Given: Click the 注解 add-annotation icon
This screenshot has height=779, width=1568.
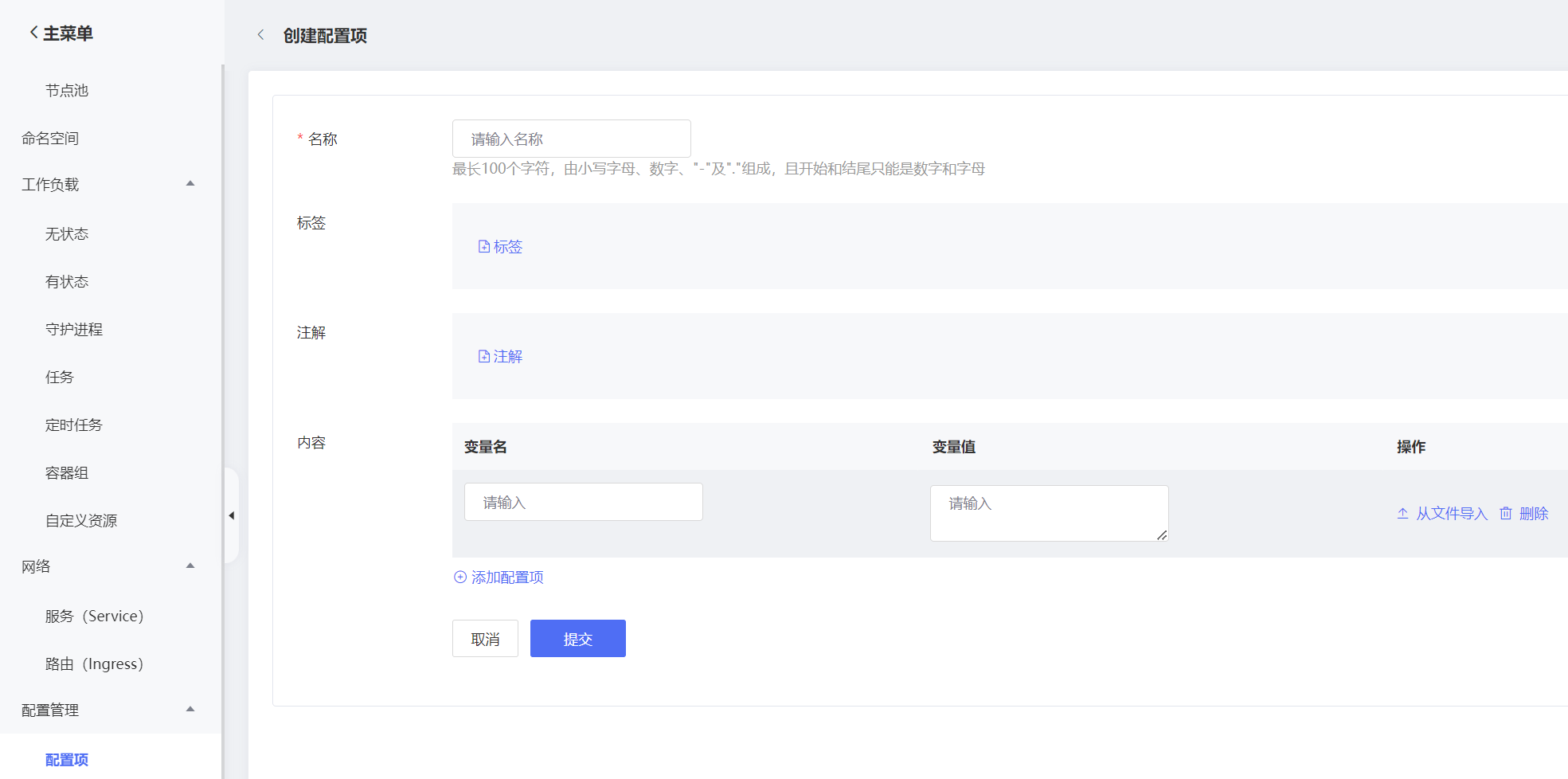Looking at the screenshot, I should [x=484, y=356].
